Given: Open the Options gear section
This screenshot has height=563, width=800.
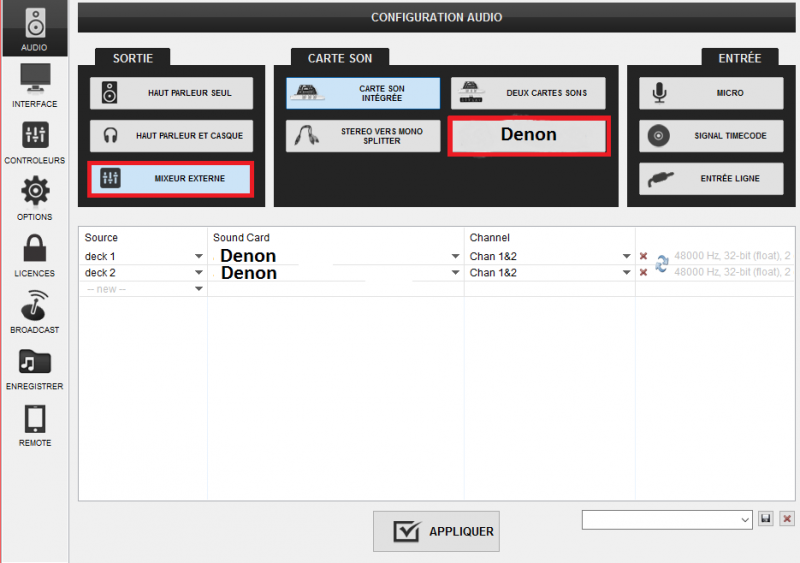Looking at the screenshot, I should [35, 198].
